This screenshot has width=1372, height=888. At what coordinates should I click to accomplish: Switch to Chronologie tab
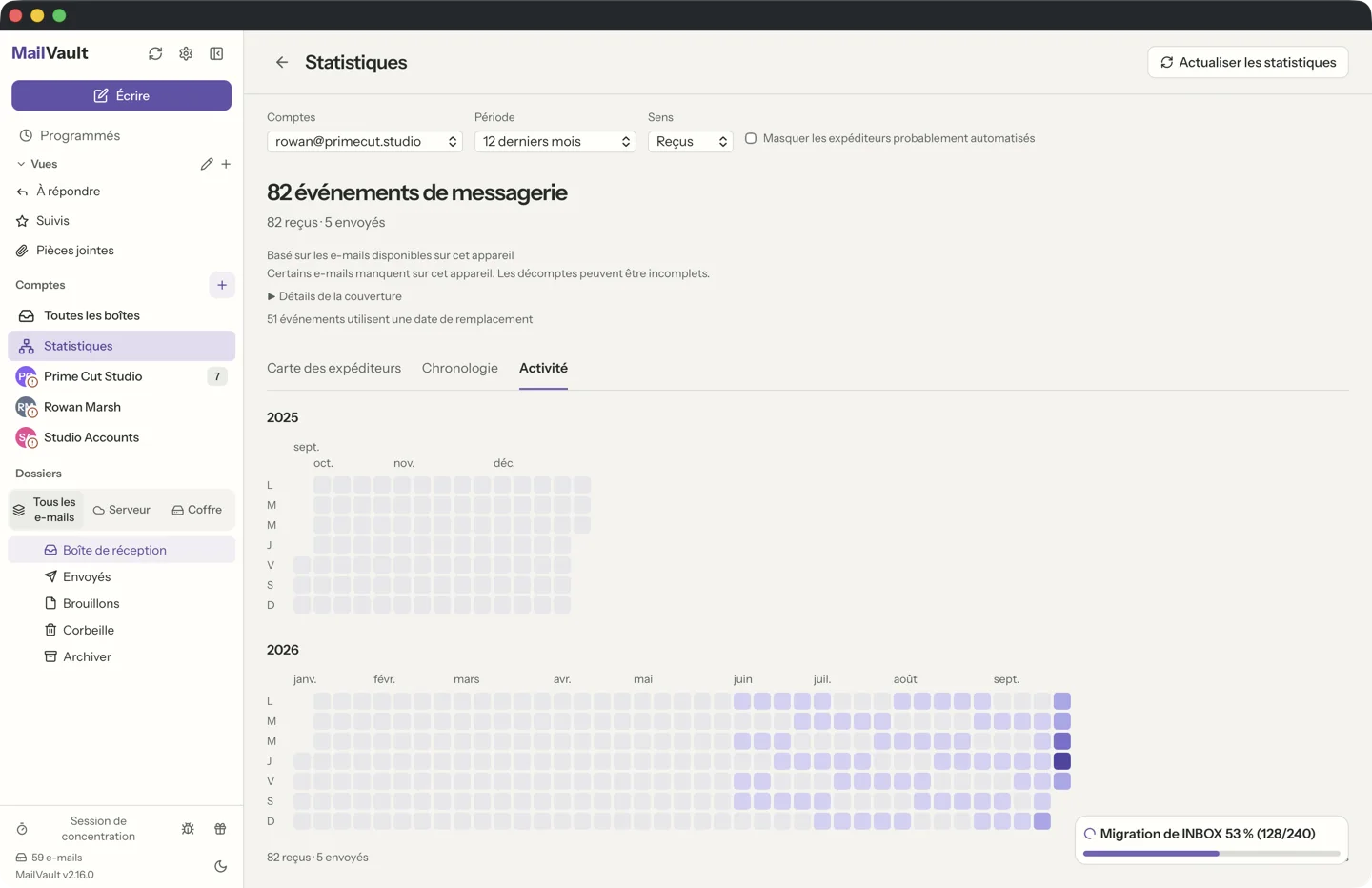(x=460, y=368)
